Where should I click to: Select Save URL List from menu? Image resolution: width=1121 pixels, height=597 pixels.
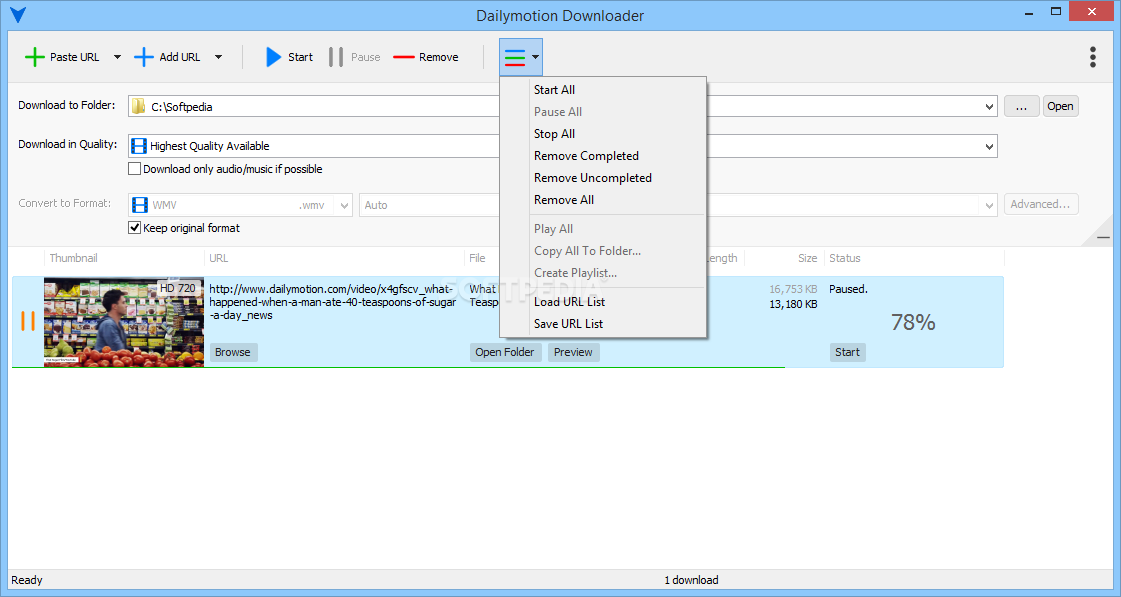tap(603, 324)
